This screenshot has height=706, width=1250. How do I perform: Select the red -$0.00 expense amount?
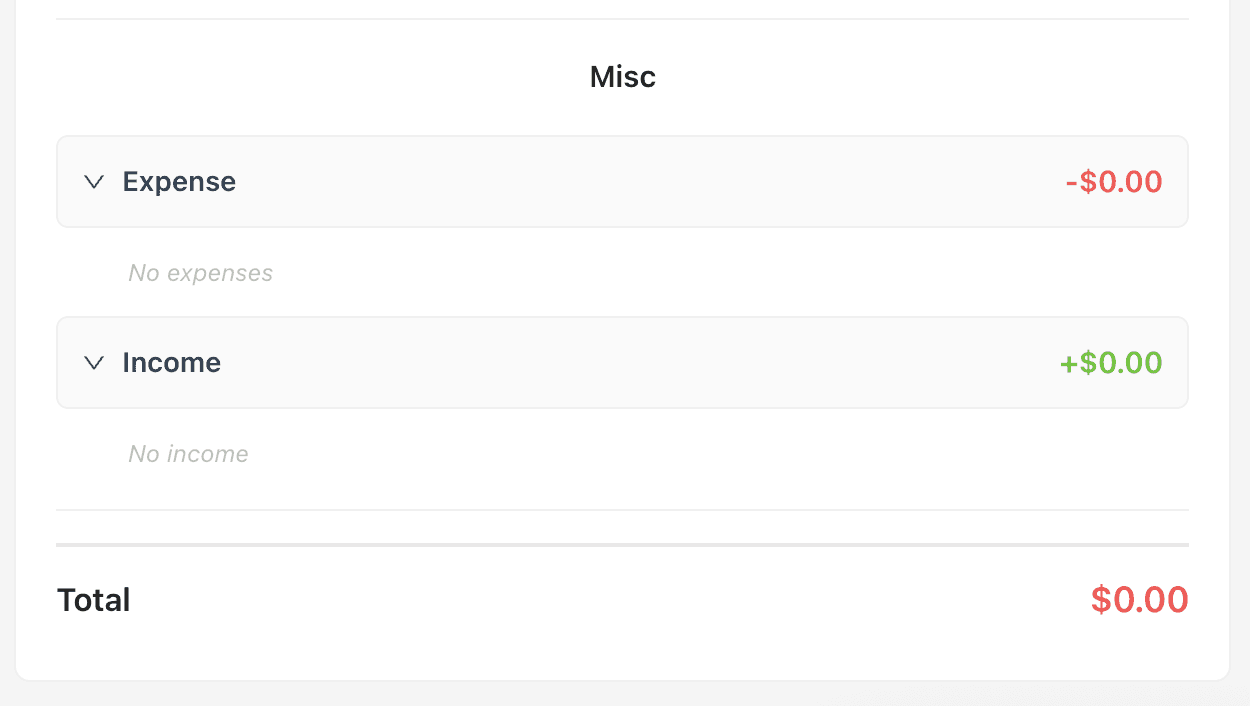coord(1114,182)
